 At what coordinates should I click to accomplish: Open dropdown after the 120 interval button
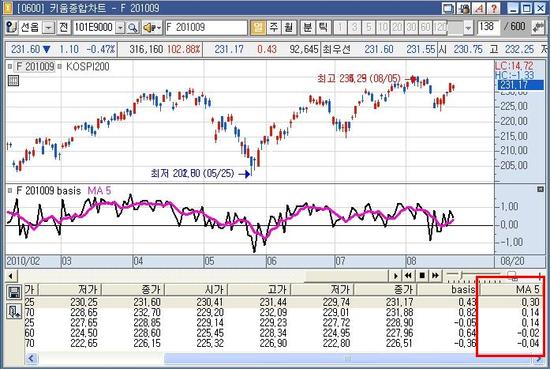pyautogui.click(x=468, y=27)
